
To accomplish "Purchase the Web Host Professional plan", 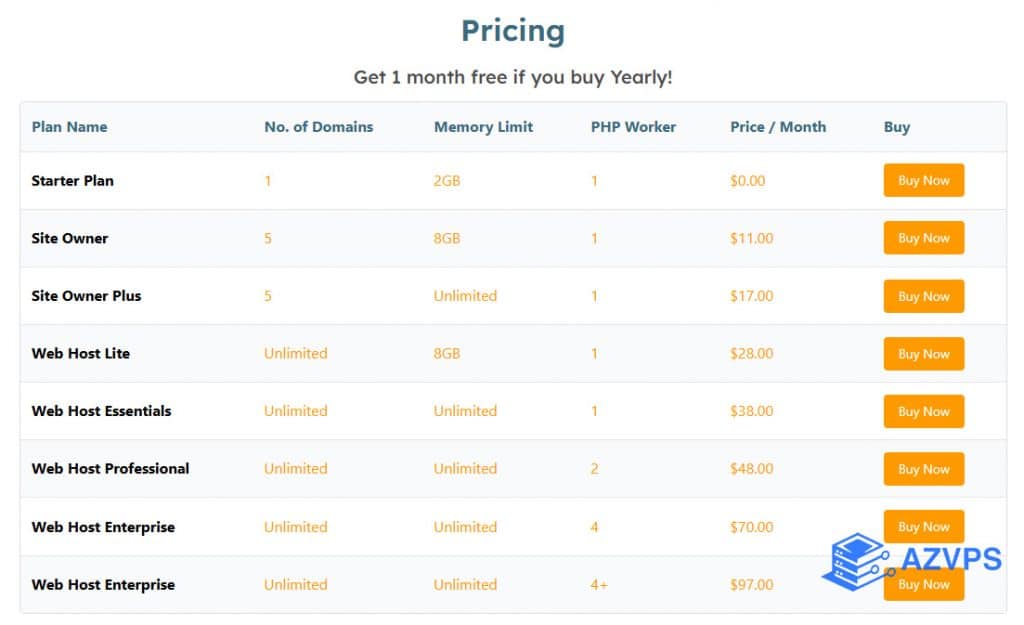I will click(923, 469).
